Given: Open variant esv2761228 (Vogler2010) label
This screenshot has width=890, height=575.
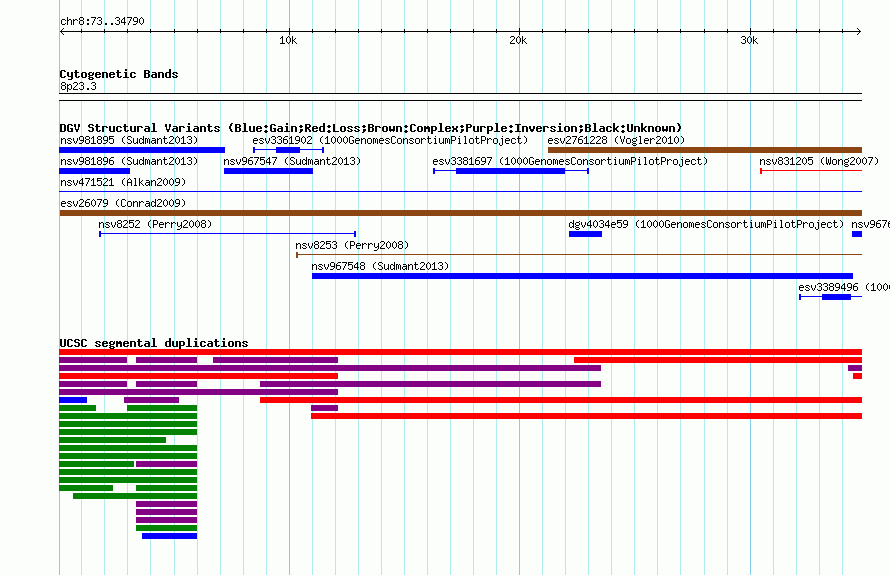Looking at the screenshot, I should tap(616, 140).
